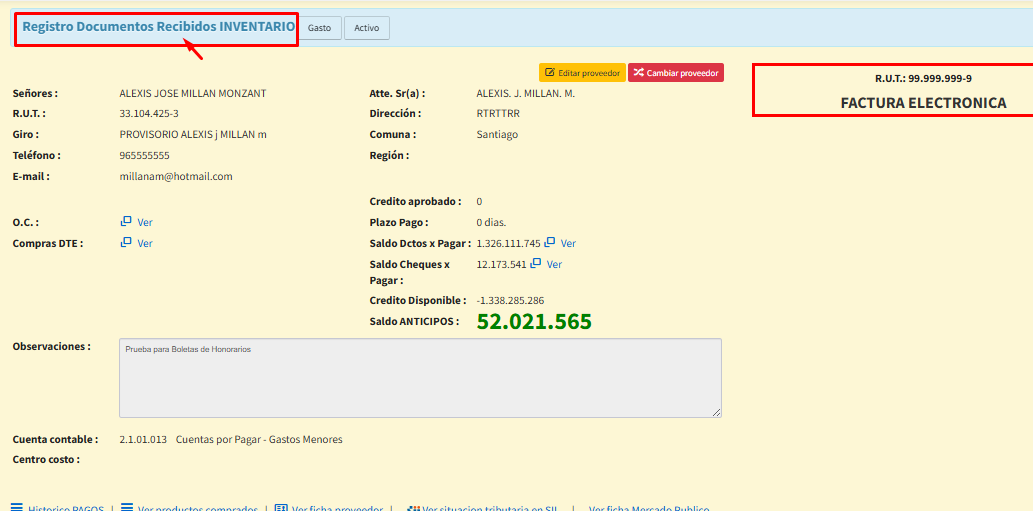Select supplier name ALEXIS JOSE MILLAN MONZANT

pyautogui.click(x=193, y=94)
